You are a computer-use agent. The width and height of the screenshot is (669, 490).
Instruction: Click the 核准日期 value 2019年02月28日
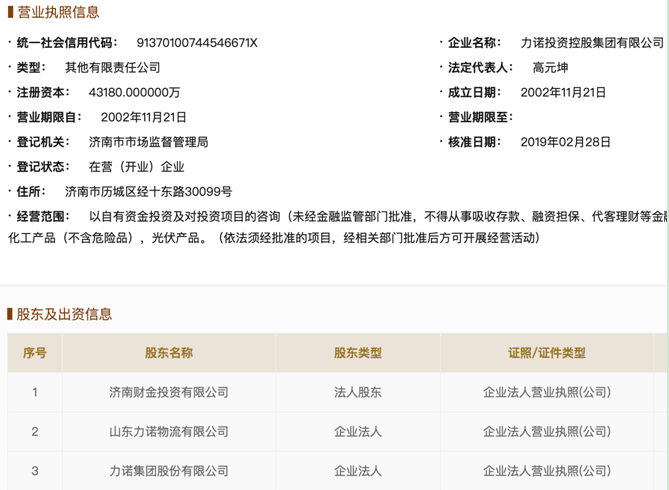pos(565,142)
